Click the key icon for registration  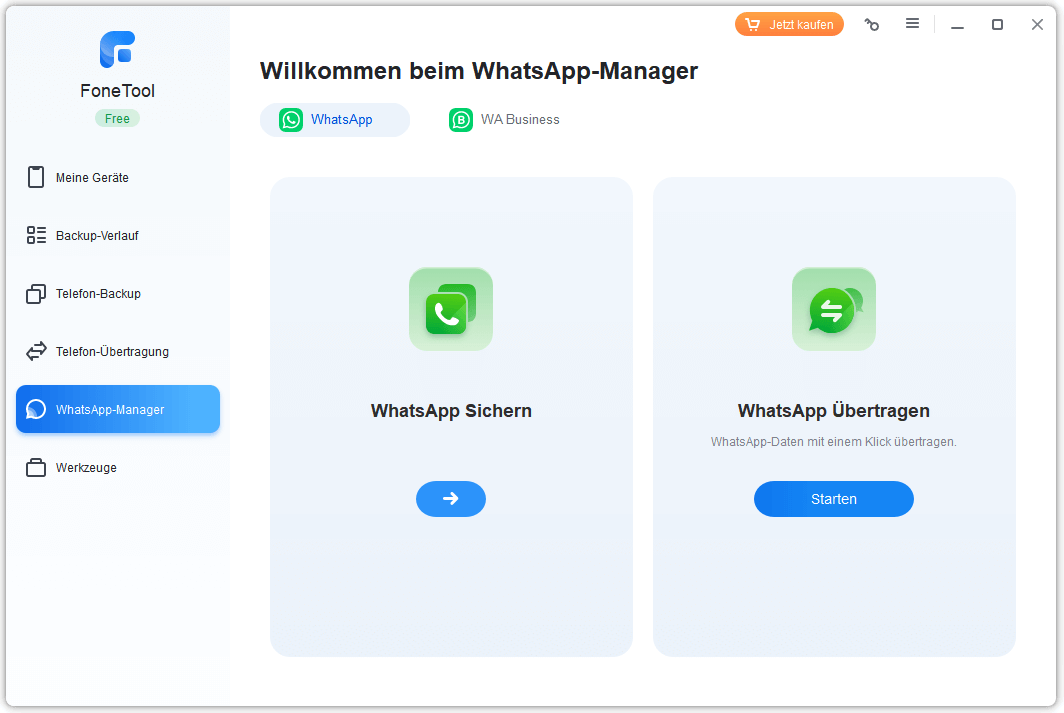click(872, 25)
